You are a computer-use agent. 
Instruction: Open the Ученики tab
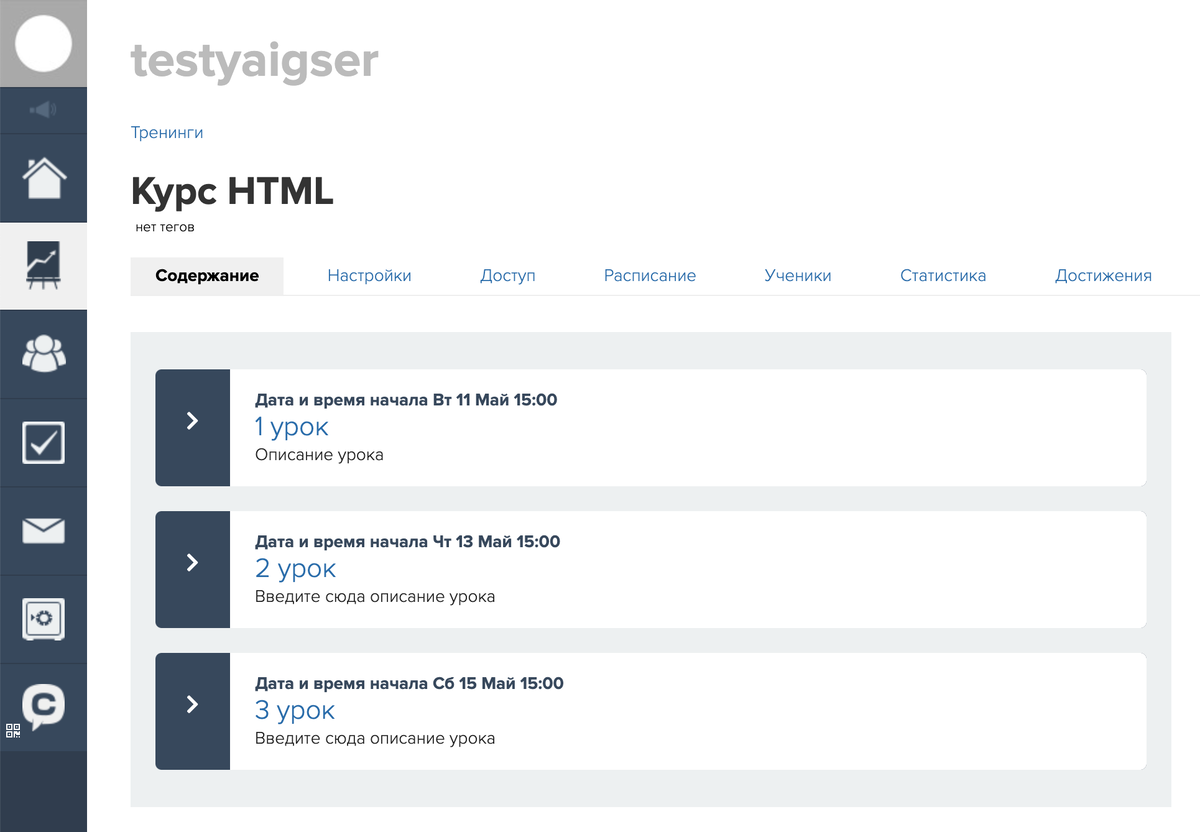click(x=797, y=276)
